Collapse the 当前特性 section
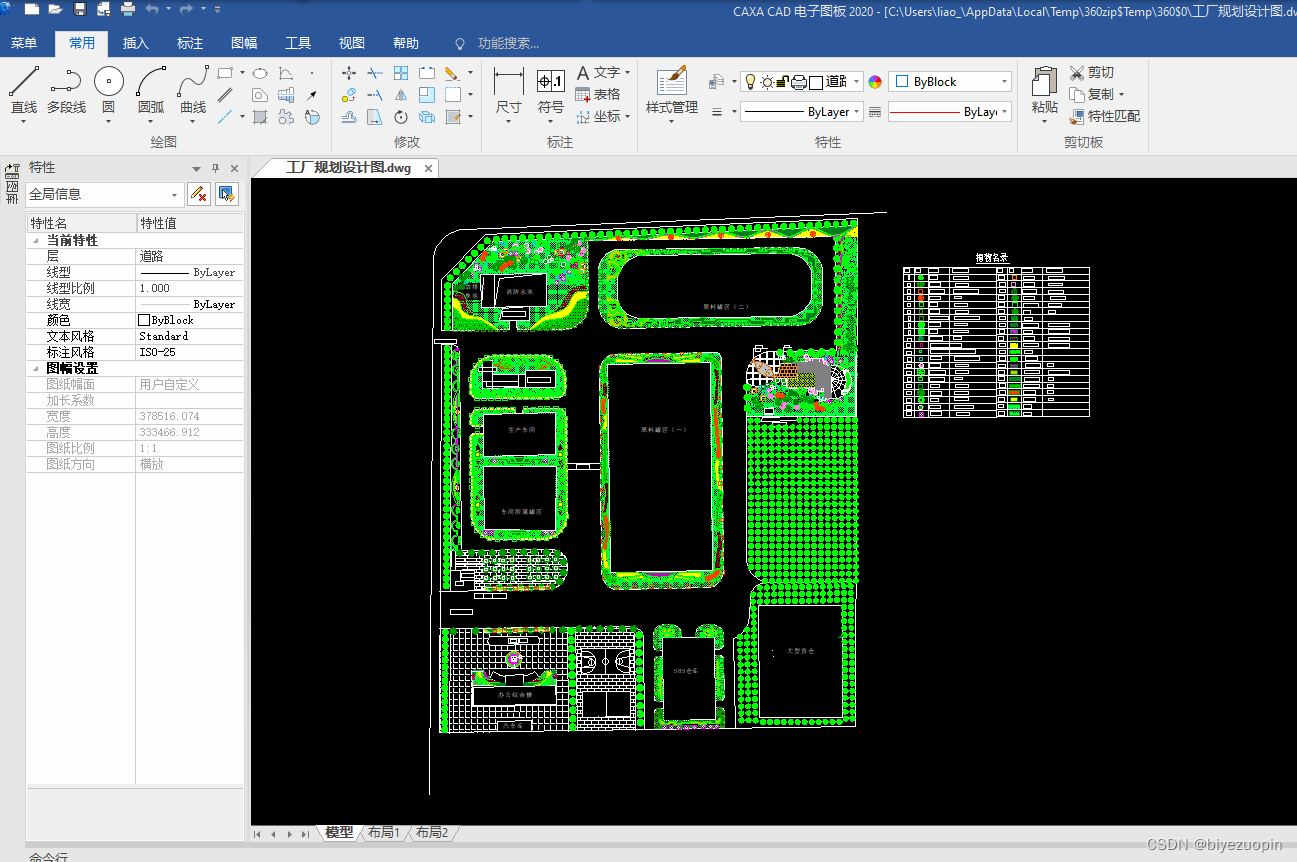The height and width of the screenshot is (862, 1297). pyautogui.click(x=37, y=241)
